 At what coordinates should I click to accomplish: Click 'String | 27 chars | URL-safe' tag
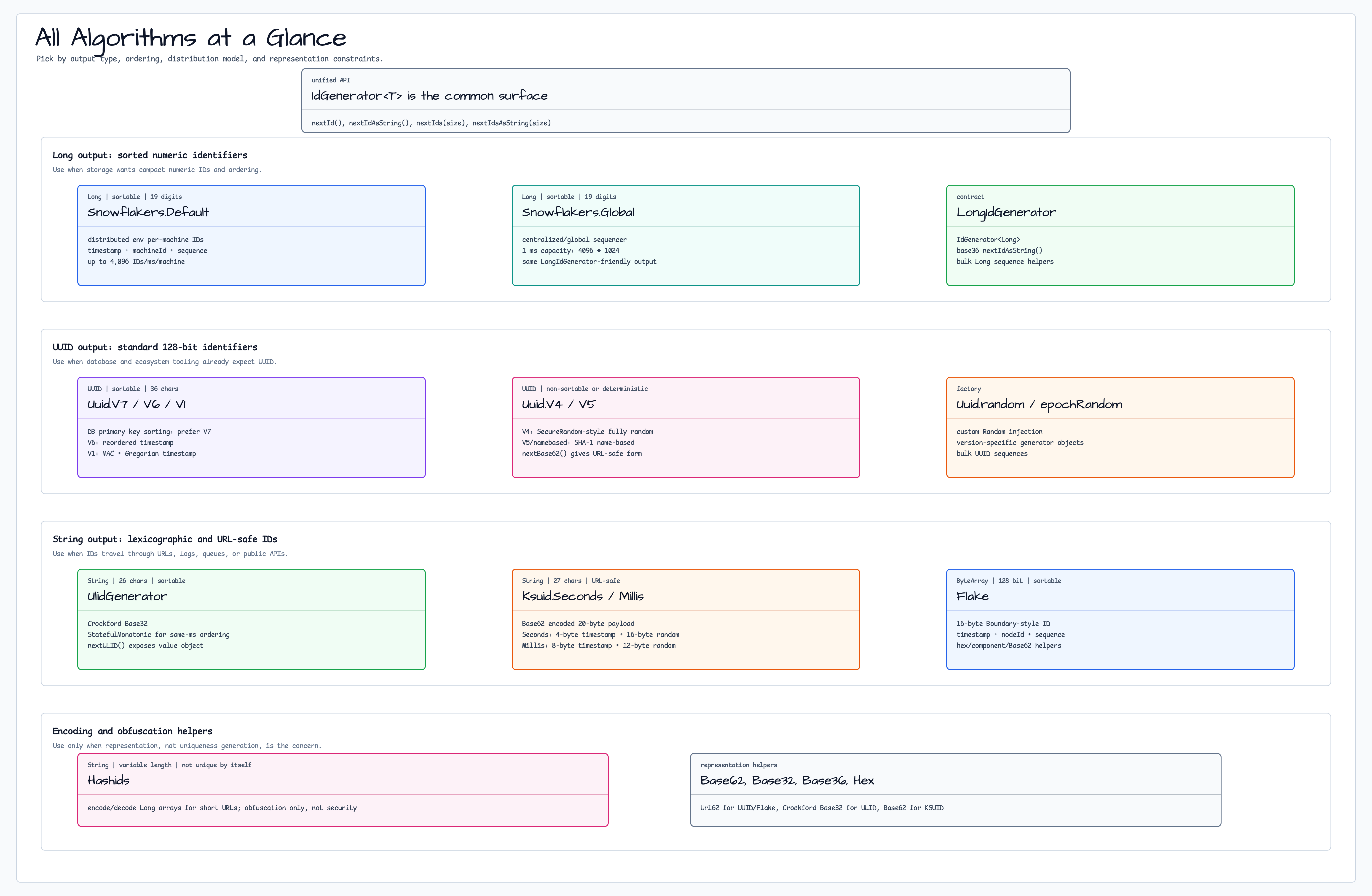click(x=571, y=581)
